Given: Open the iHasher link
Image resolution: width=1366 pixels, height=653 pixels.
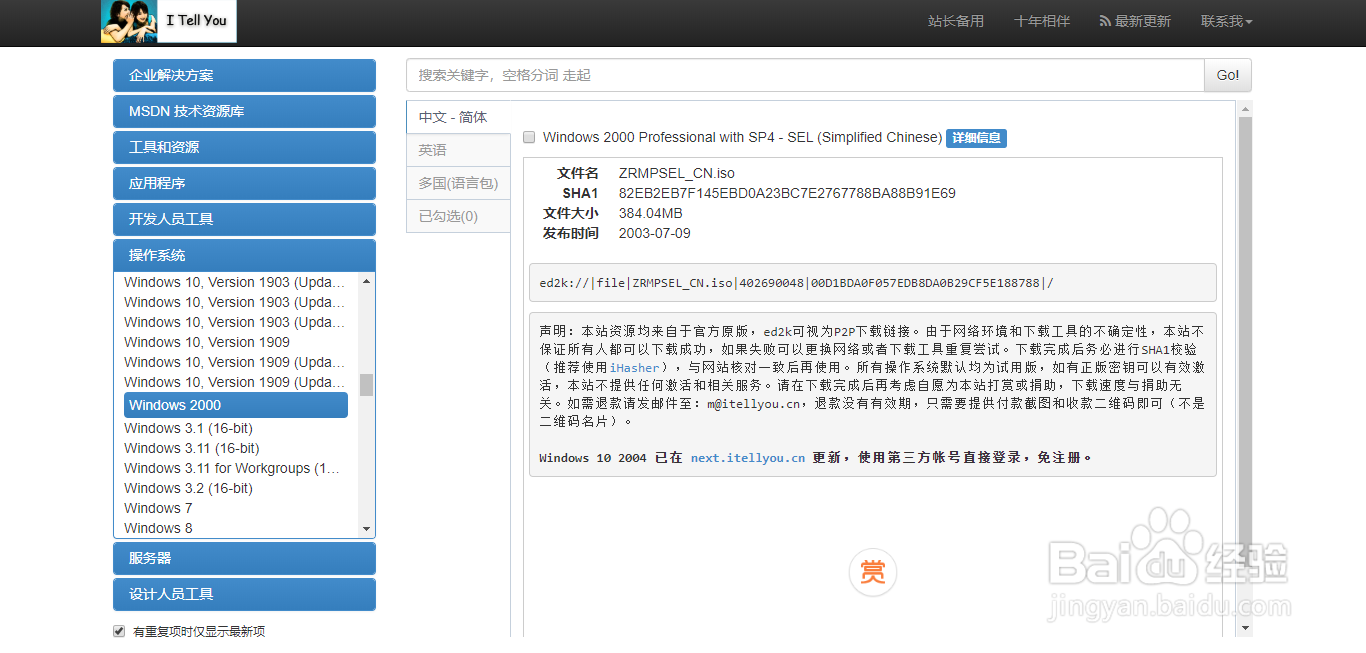Looking at the screenshot, I should 635,368.
